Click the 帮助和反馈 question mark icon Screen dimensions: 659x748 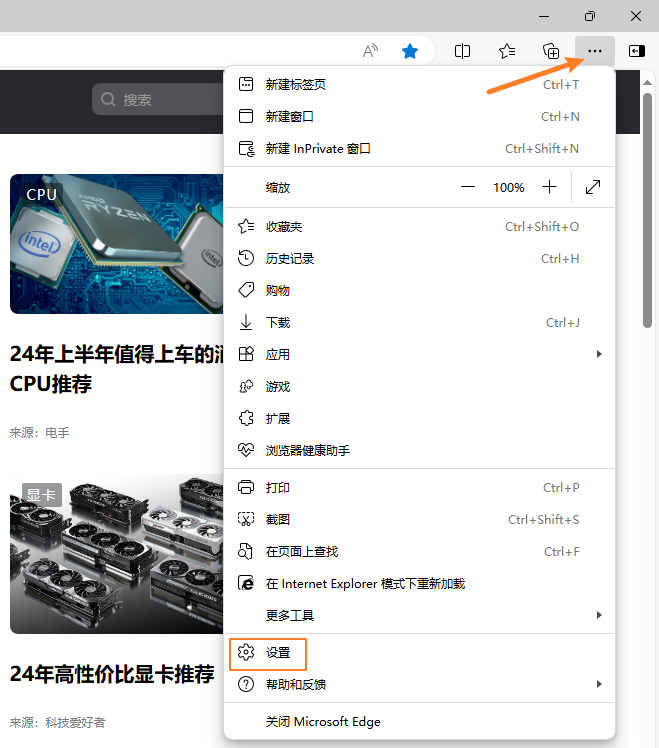click(246, 684)
